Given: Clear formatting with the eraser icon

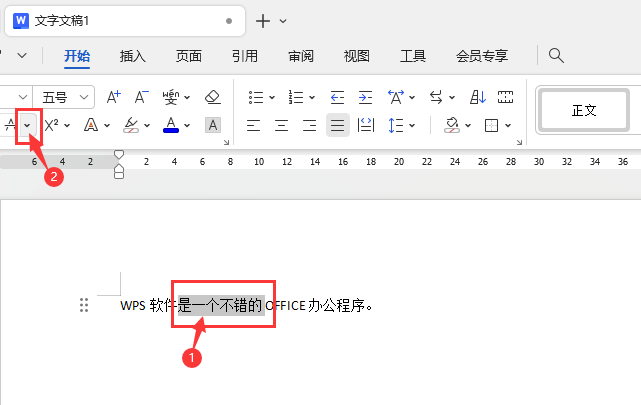Looking at the screenshot, I should click(213, 97).
